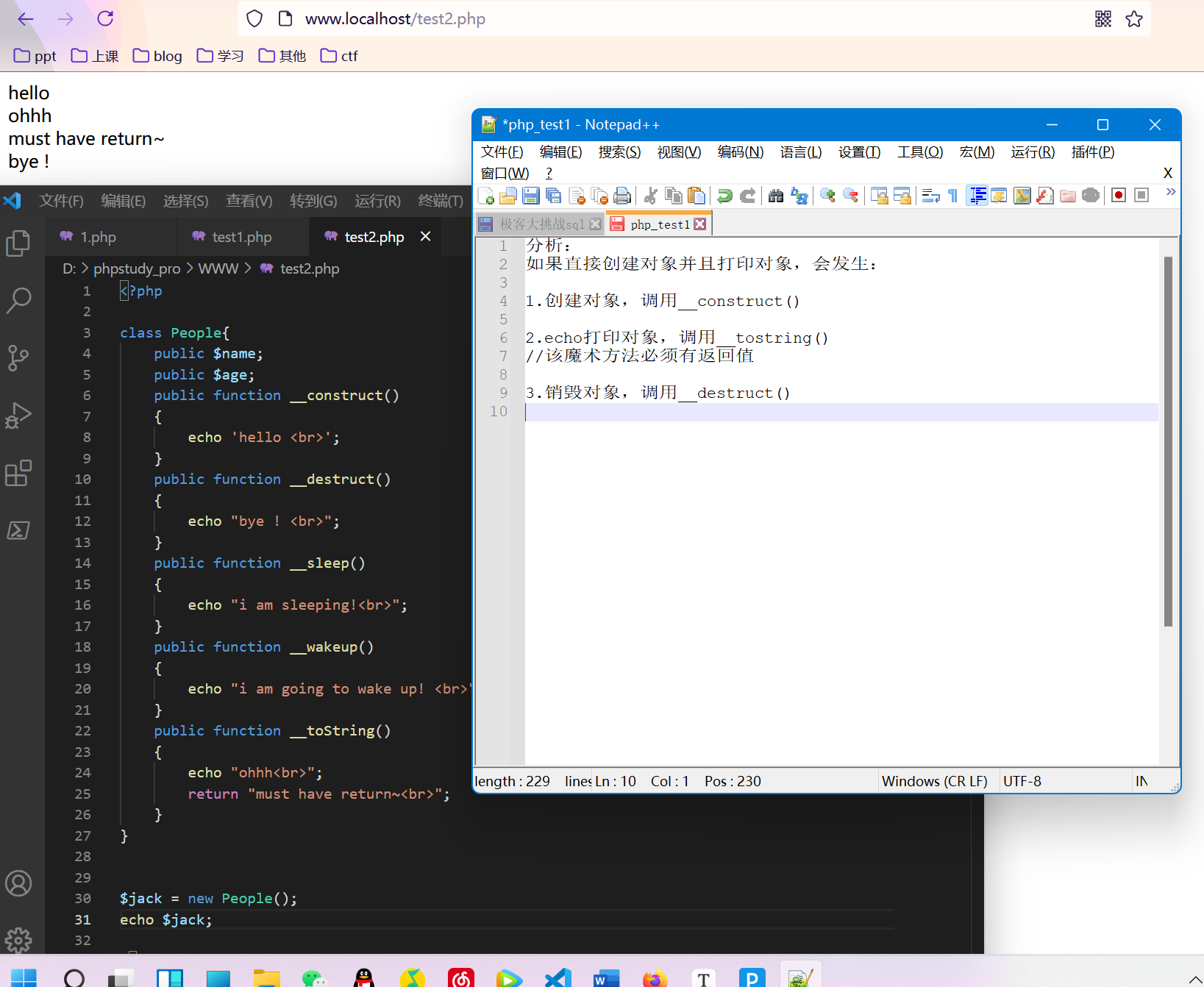Screen dimensions: 1204x987
Task: Open ppt bookmarks folder
Action: 35,56
